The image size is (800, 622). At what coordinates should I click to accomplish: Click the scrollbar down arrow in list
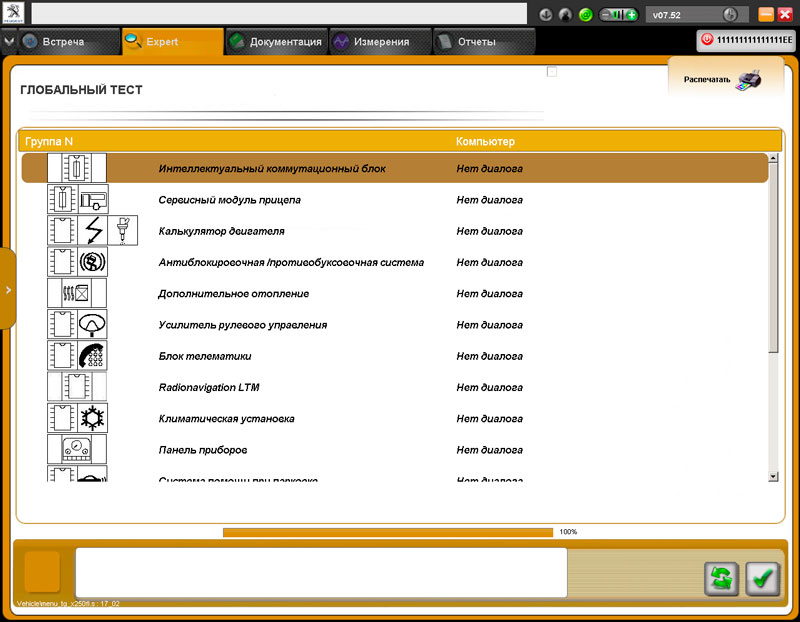click(772, 476)
